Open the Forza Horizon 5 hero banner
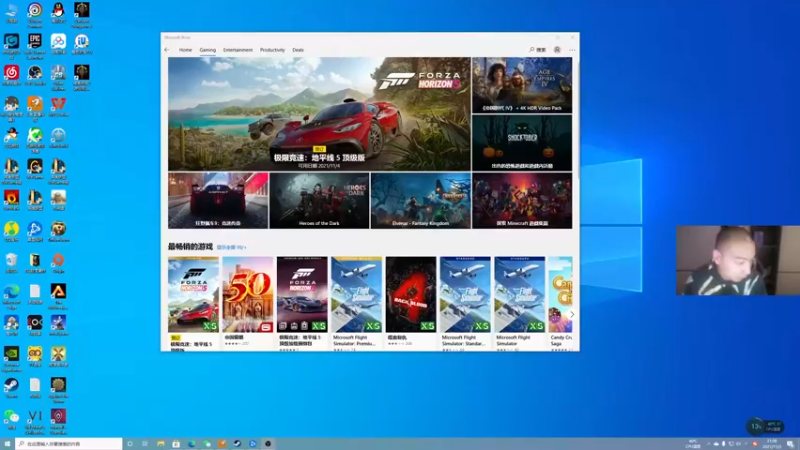800x450 pixels. point(319,114)
